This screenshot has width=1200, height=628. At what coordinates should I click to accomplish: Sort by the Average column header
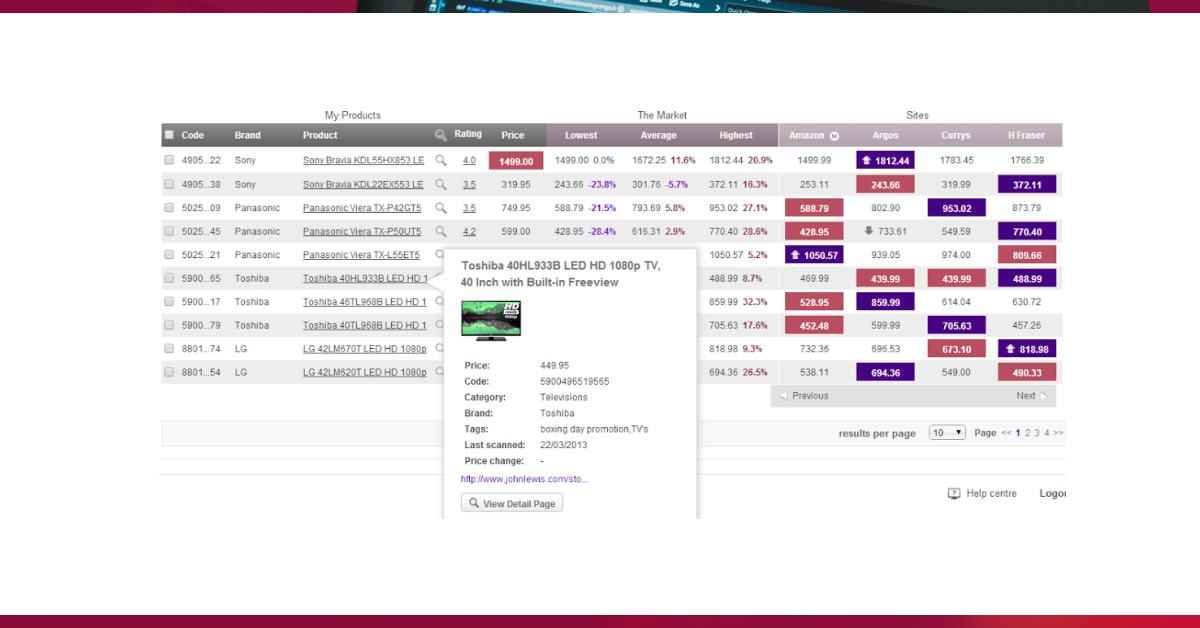658,135
